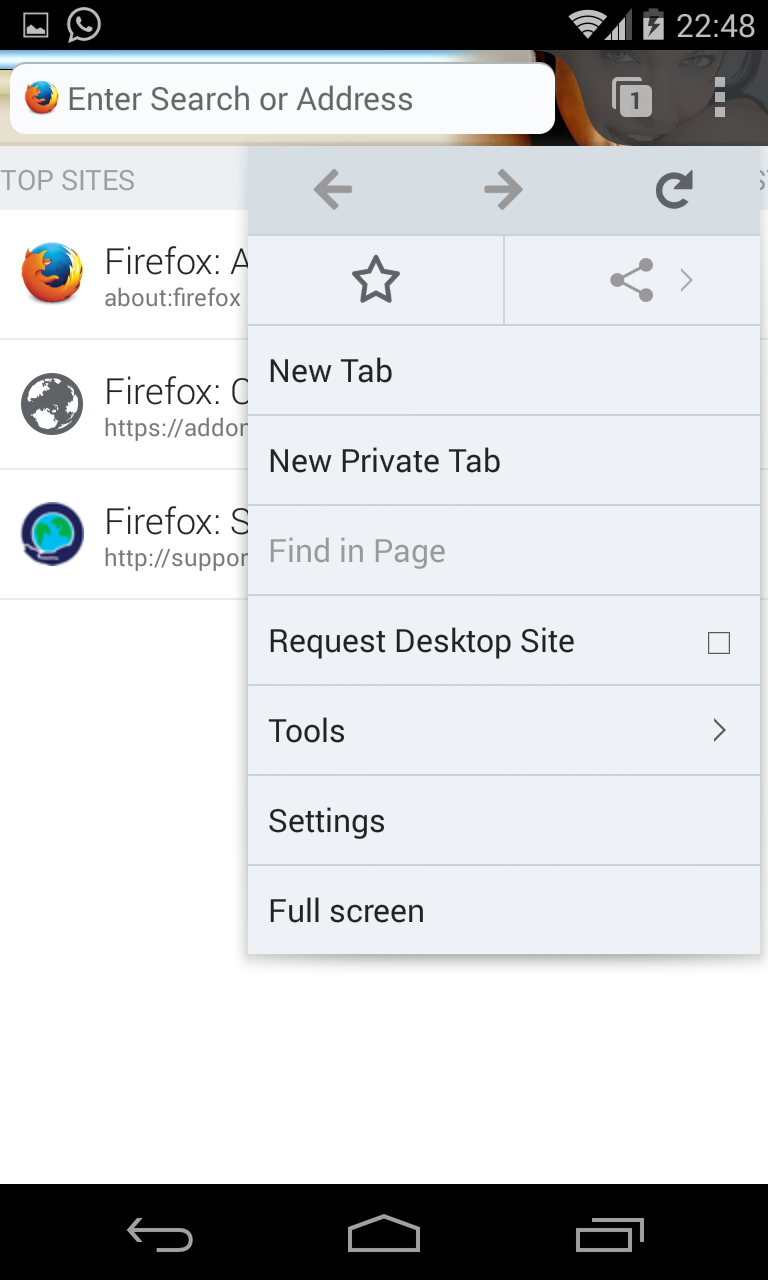Tap the three-dot overflow menu icon
The height and width of the screenshot is (1280, 768).
pyautogui.click(x=720, y=98)
